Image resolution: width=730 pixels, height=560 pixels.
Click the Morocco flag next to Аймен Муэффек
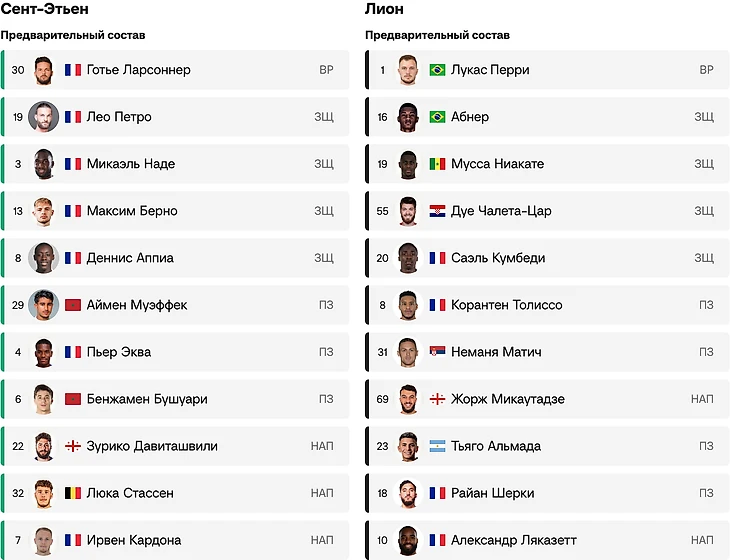tap(73, 305)
